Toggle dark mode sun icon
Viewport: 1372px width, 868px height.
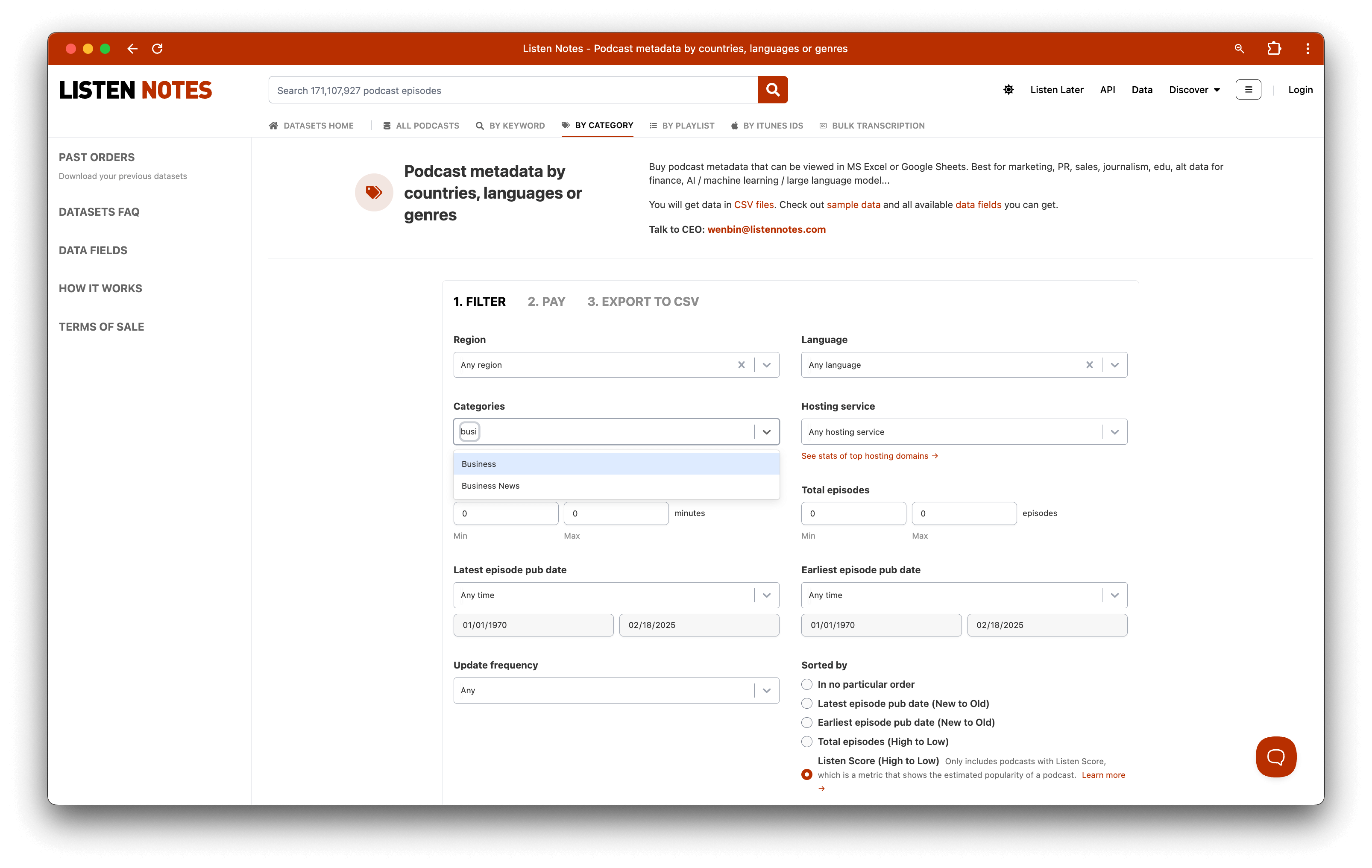click(1008, 89)
